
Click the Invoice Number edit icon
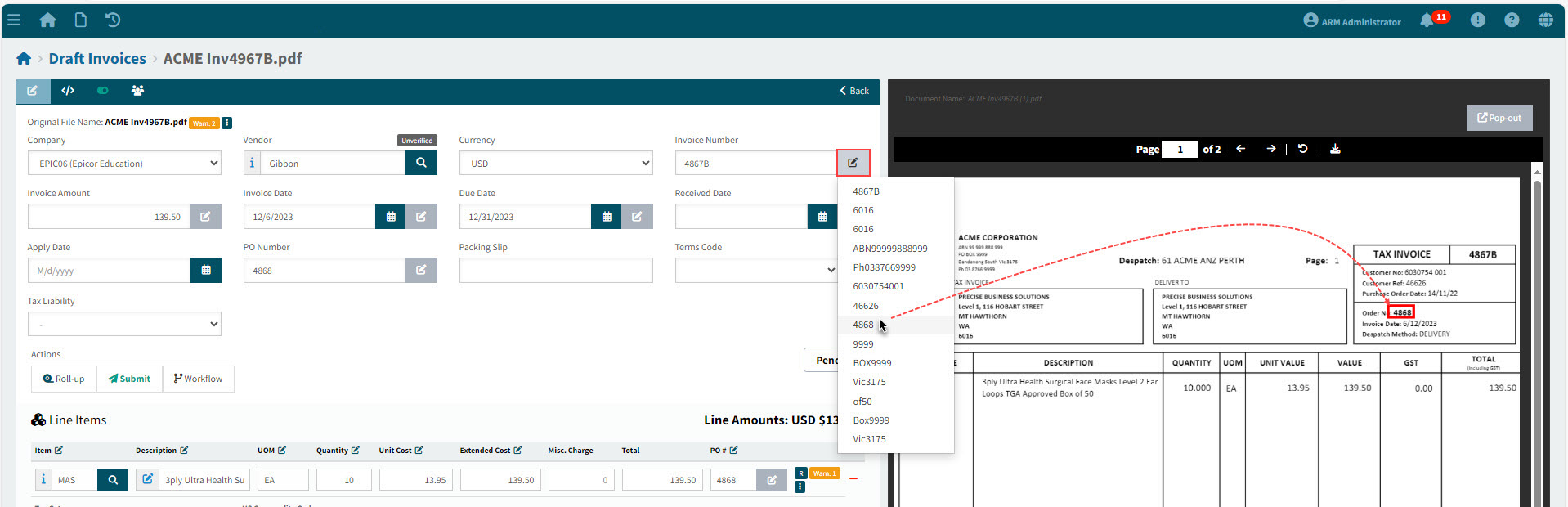(x=853, y=163)
